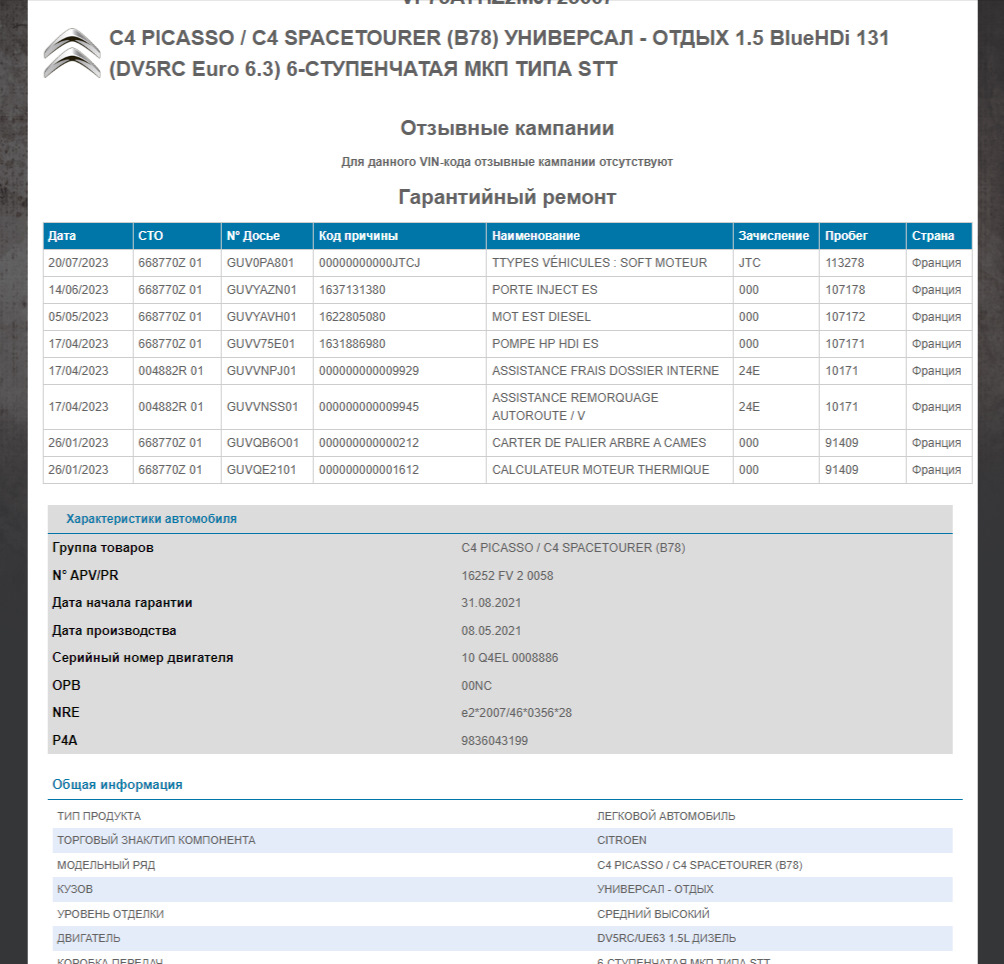Click the P4A value 9836043199
This screenshot has width=1004, height=964.
pyautogui.click(x=494, y=740)
